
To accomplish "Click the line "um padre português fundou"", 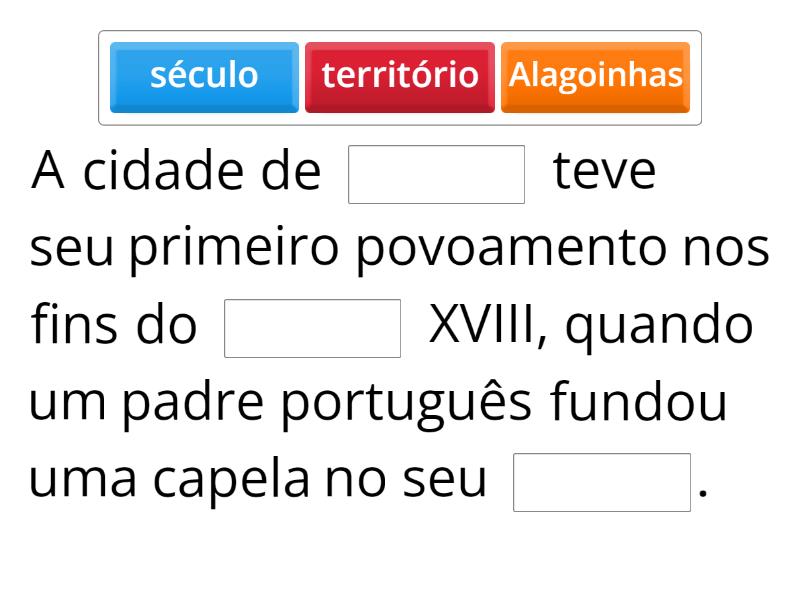I will click(x=378, y=402).
